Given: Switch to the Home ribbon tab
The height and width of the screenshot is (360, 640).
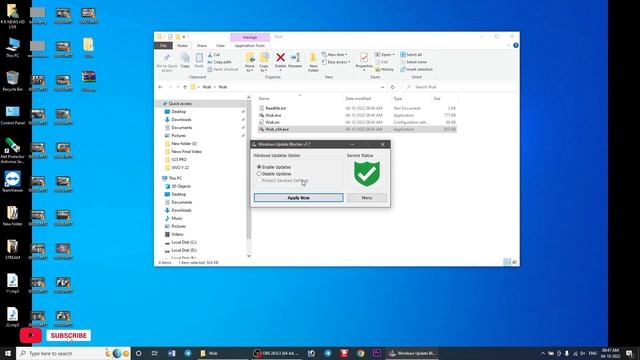Looking at the screenshot, I should (x=182, y=46).
